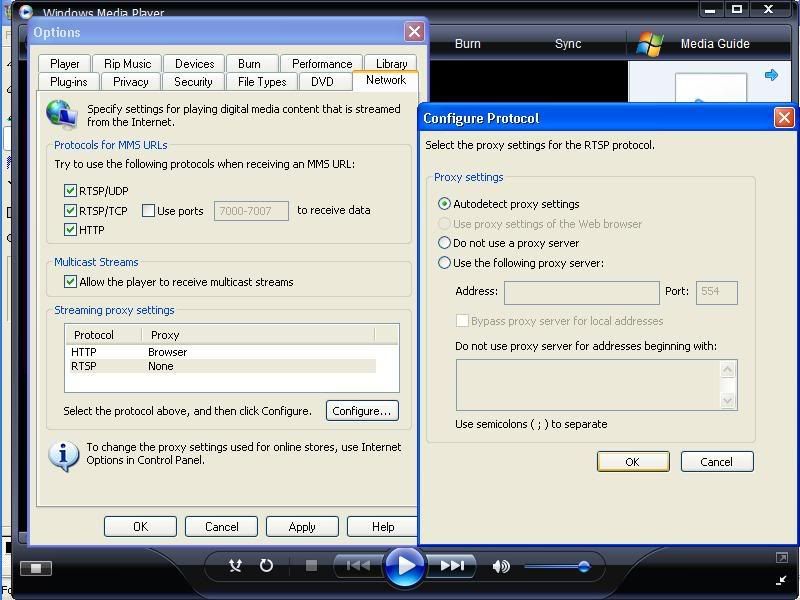Click the Windows flag logo beside Media Guide
The width and height of the screenshot is (800, 600).
[649, 44]
